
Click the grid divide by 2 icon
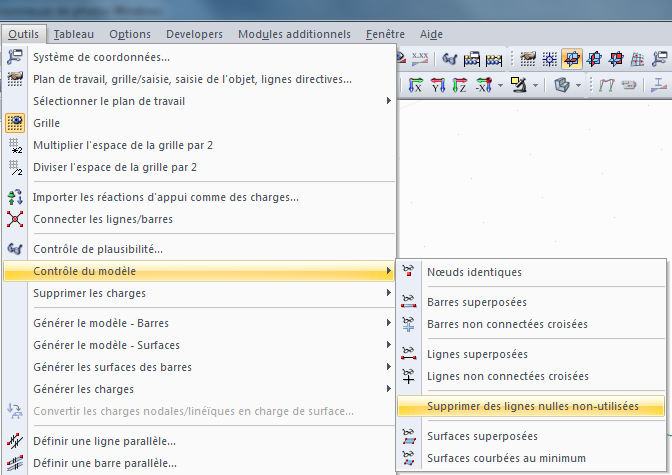[x=15, y=167]
